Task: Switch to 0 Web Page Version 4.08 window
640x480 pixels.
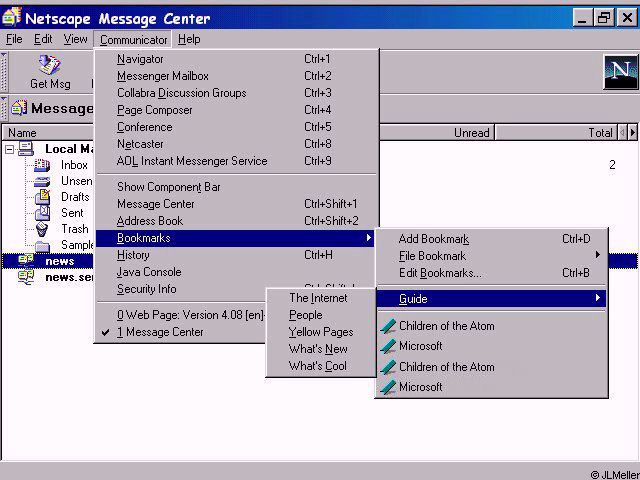Action: (182, 315)
